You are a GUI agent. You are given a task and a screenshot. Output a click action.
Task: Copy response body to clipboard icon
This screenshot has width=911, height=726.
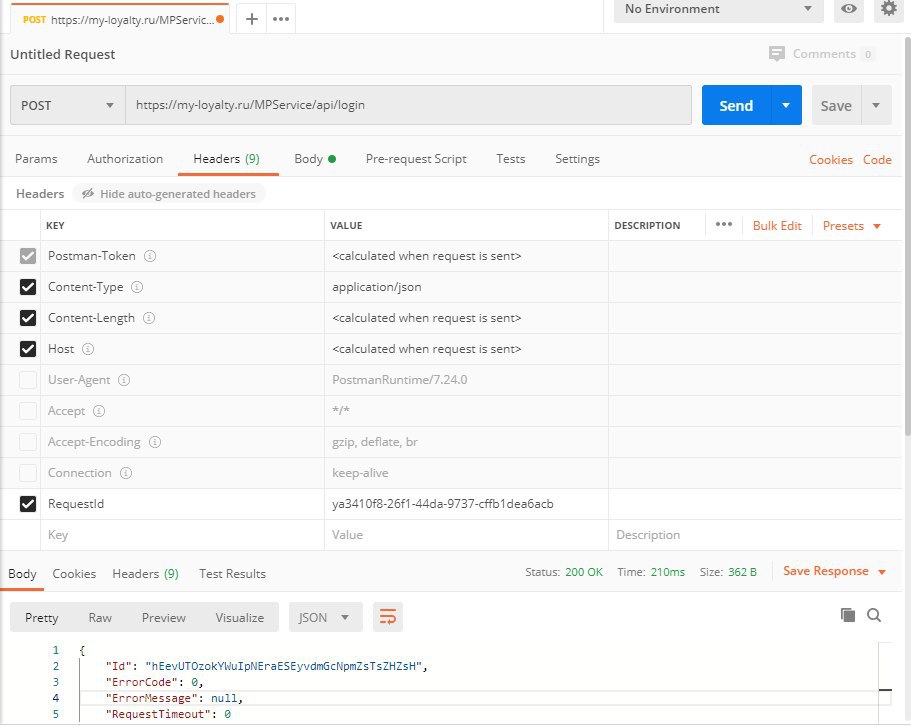click(848, 615)
